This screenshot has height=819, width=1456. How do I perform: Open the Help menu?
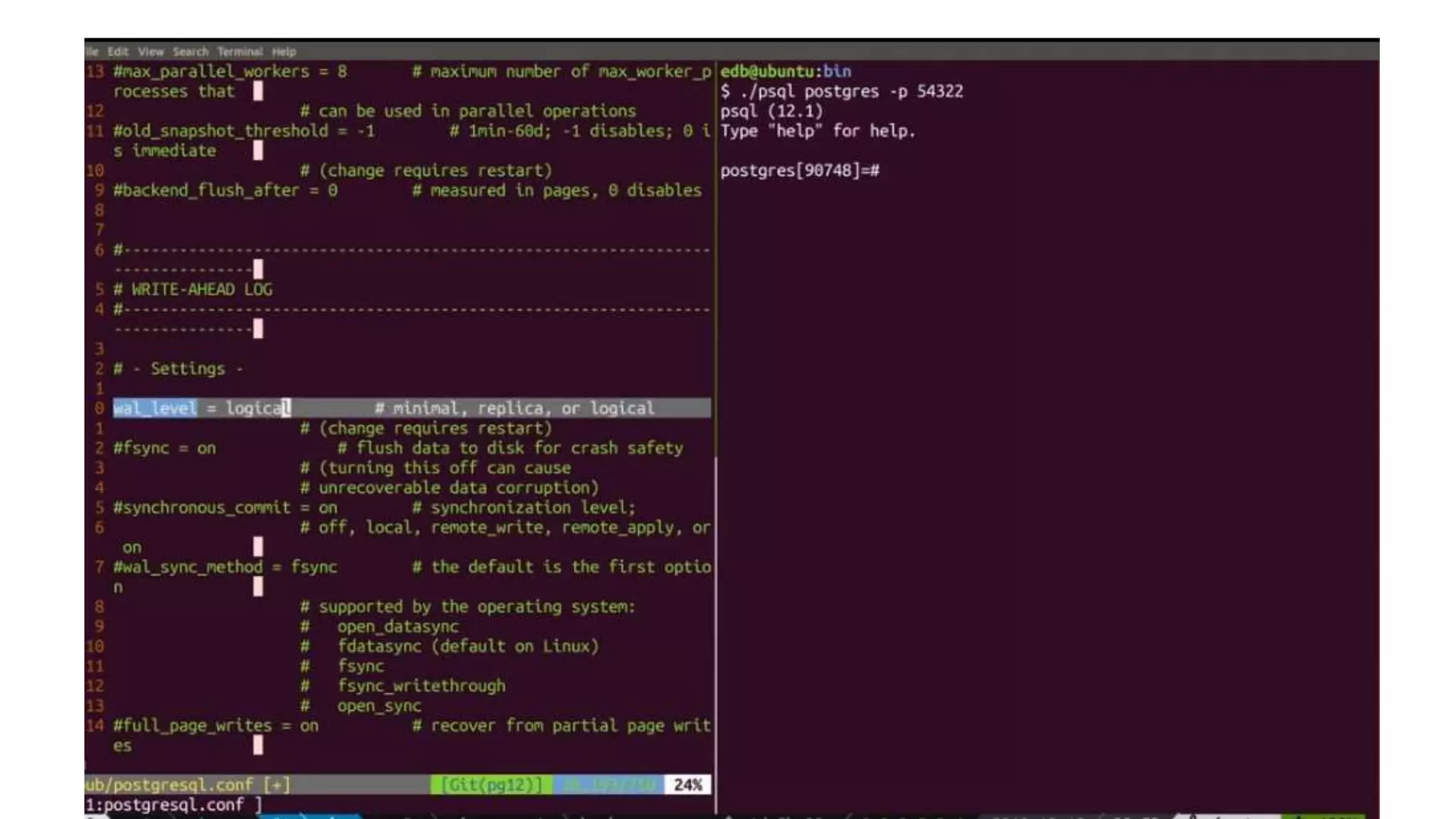(284, 52)
